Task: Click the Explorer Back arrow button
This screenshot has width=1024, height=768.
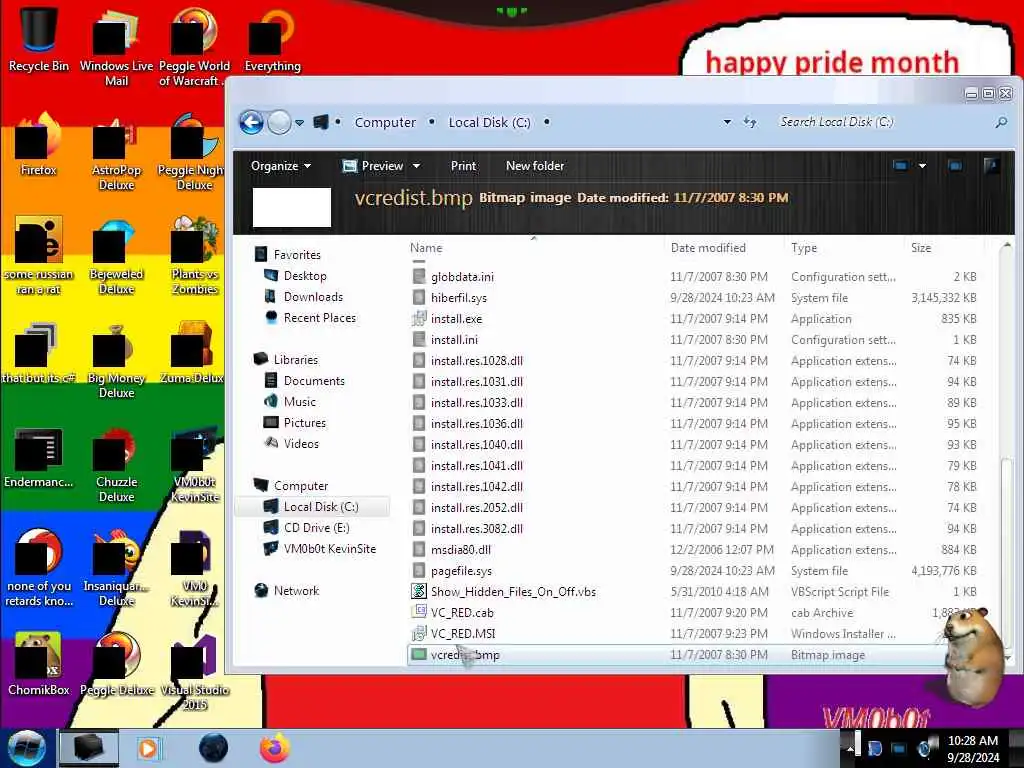Action: [251, 122]
